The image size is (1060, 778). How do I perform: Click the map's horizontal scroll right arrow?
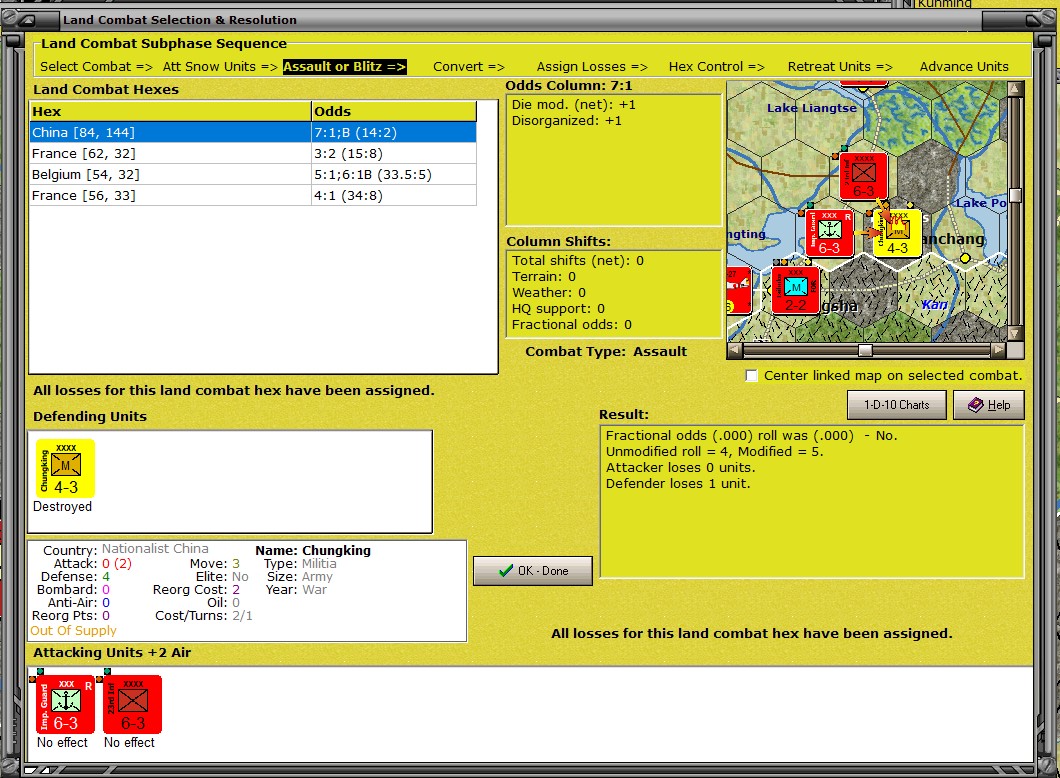998,350
